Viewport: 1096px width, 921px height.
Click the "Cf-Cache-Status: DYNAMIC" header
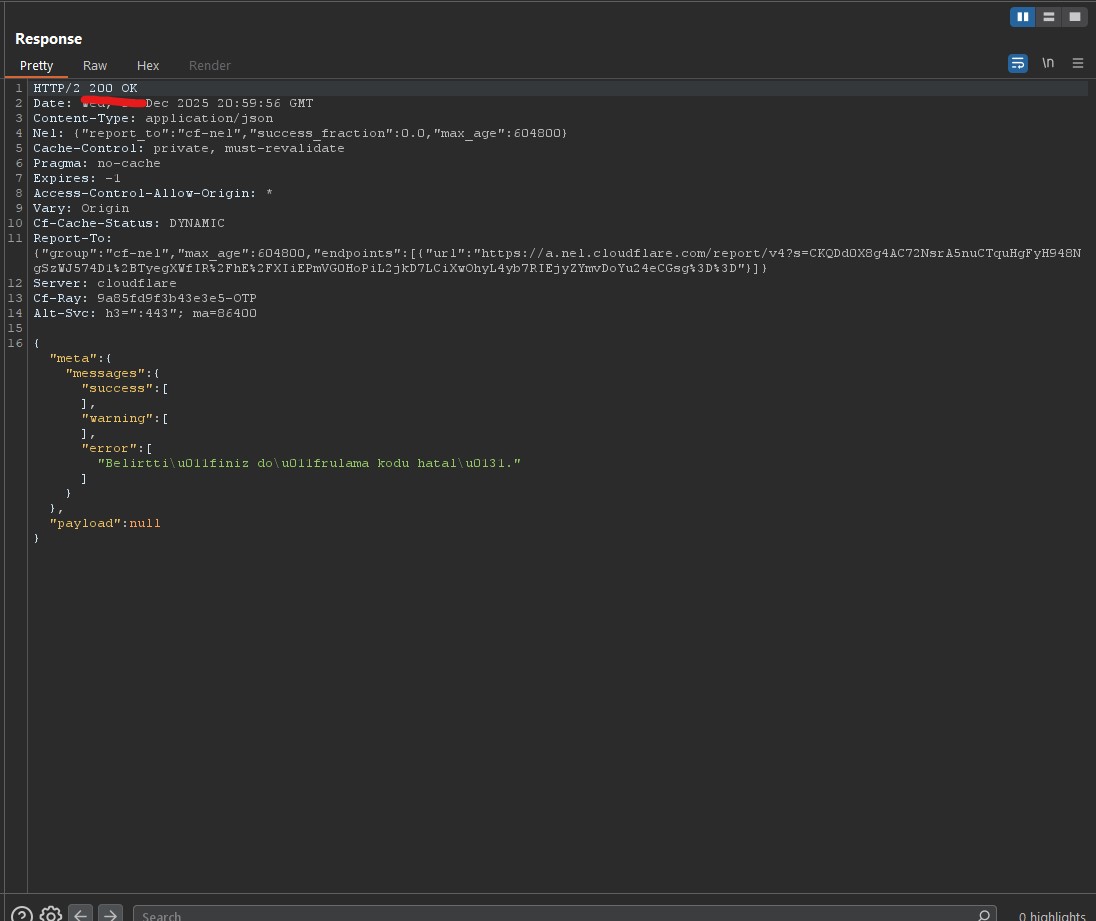click(x=129, y=223)
